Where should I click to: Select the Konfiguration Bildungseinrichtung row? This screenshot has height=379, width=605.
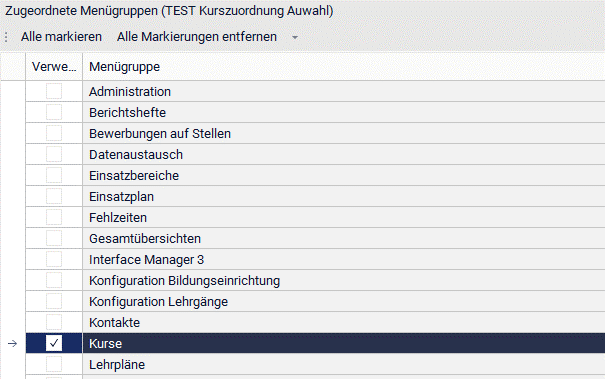coord(315,281)
